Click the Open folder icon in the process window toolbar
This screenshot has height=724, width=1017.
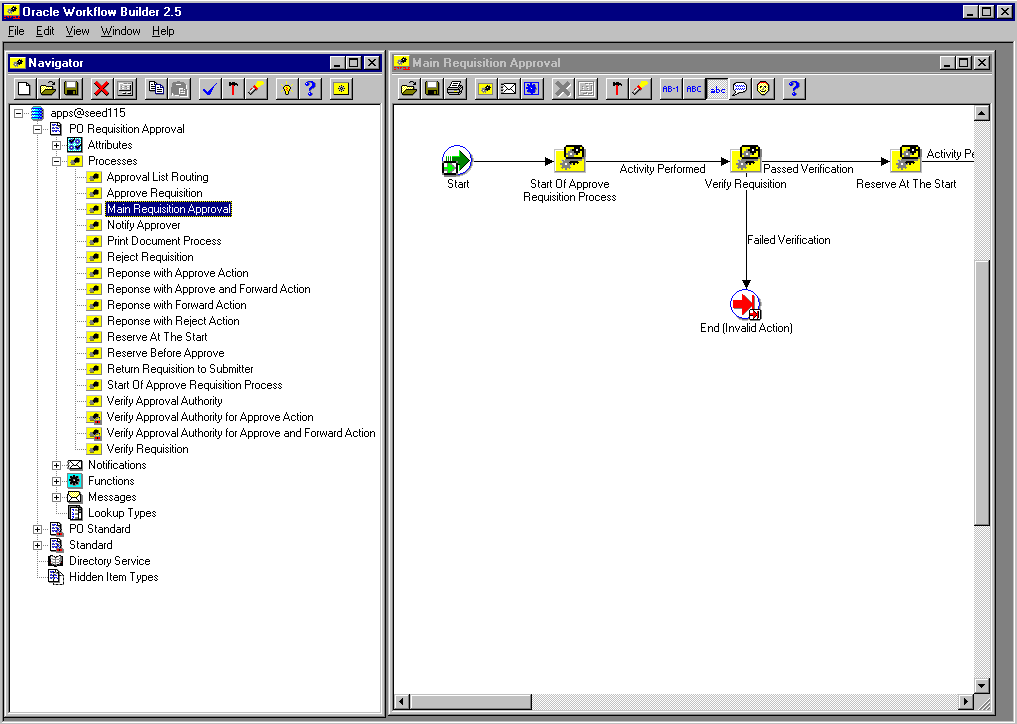click(409, 89)
